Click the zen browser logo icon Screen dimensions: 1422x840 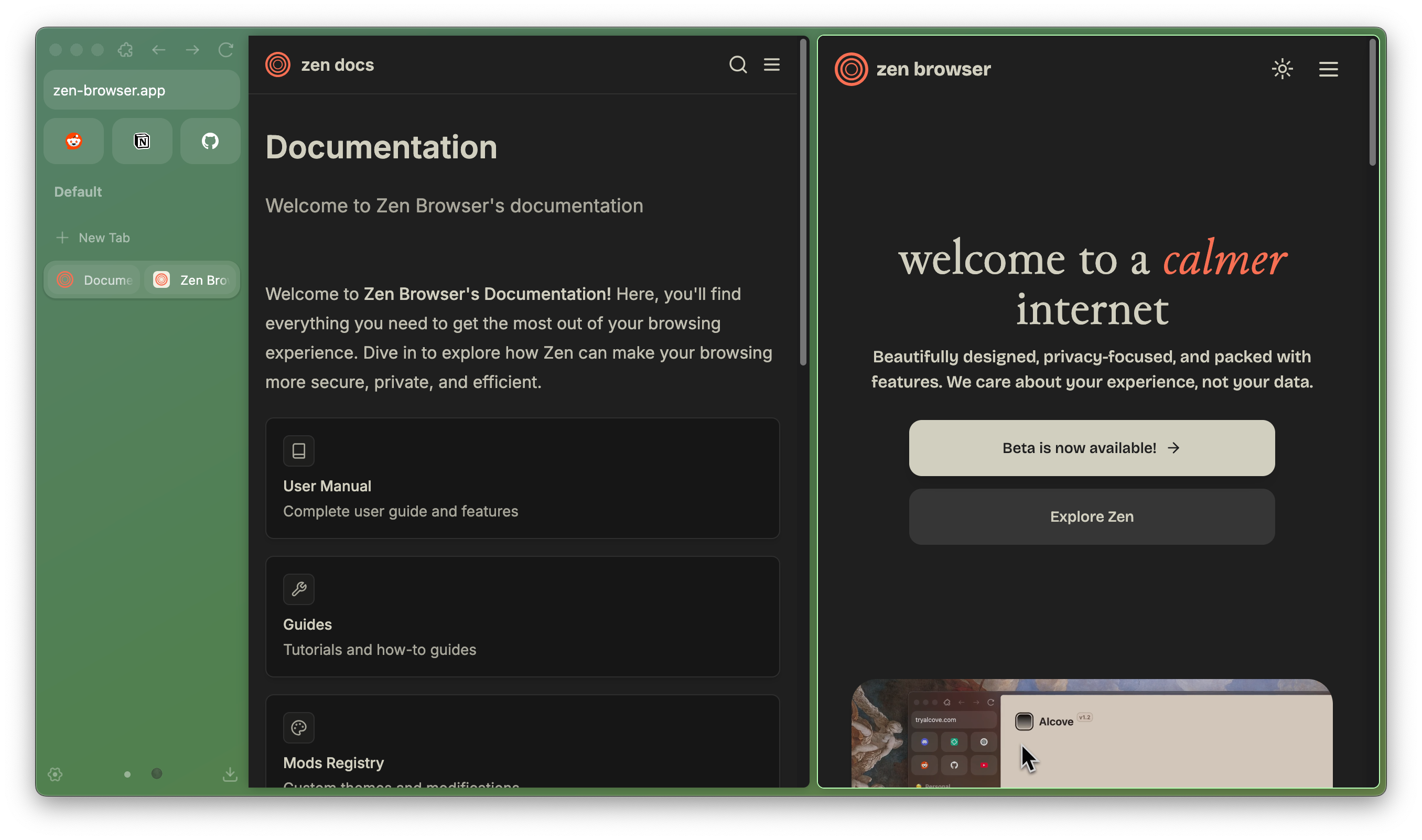pyautogui.click(x=850, y=69)
